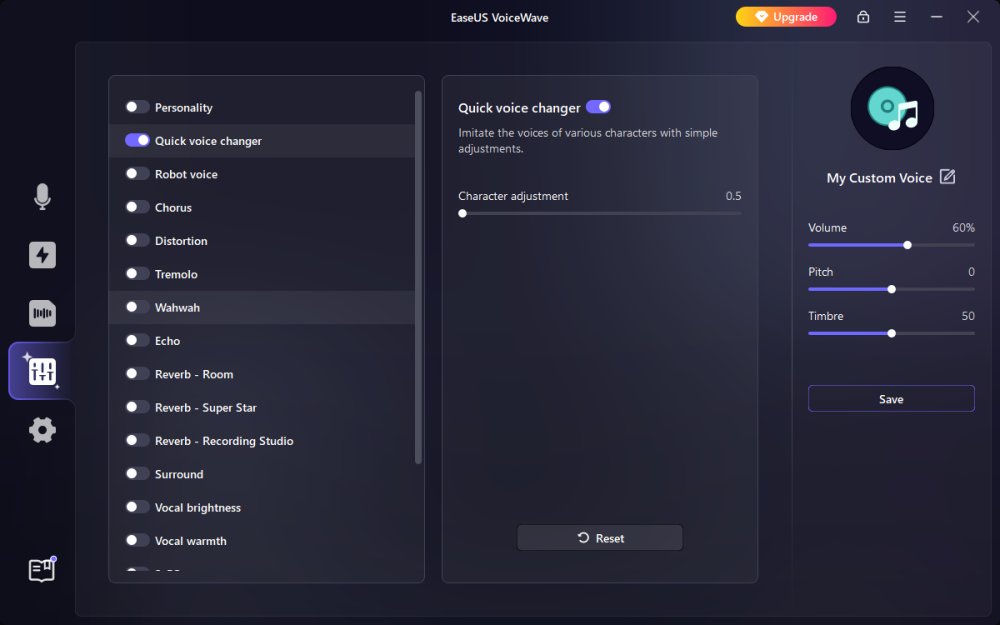Adjust the Timbre slider
Image resolution: width=1000 pixels, height=625 pixels.
coord(891,334)
